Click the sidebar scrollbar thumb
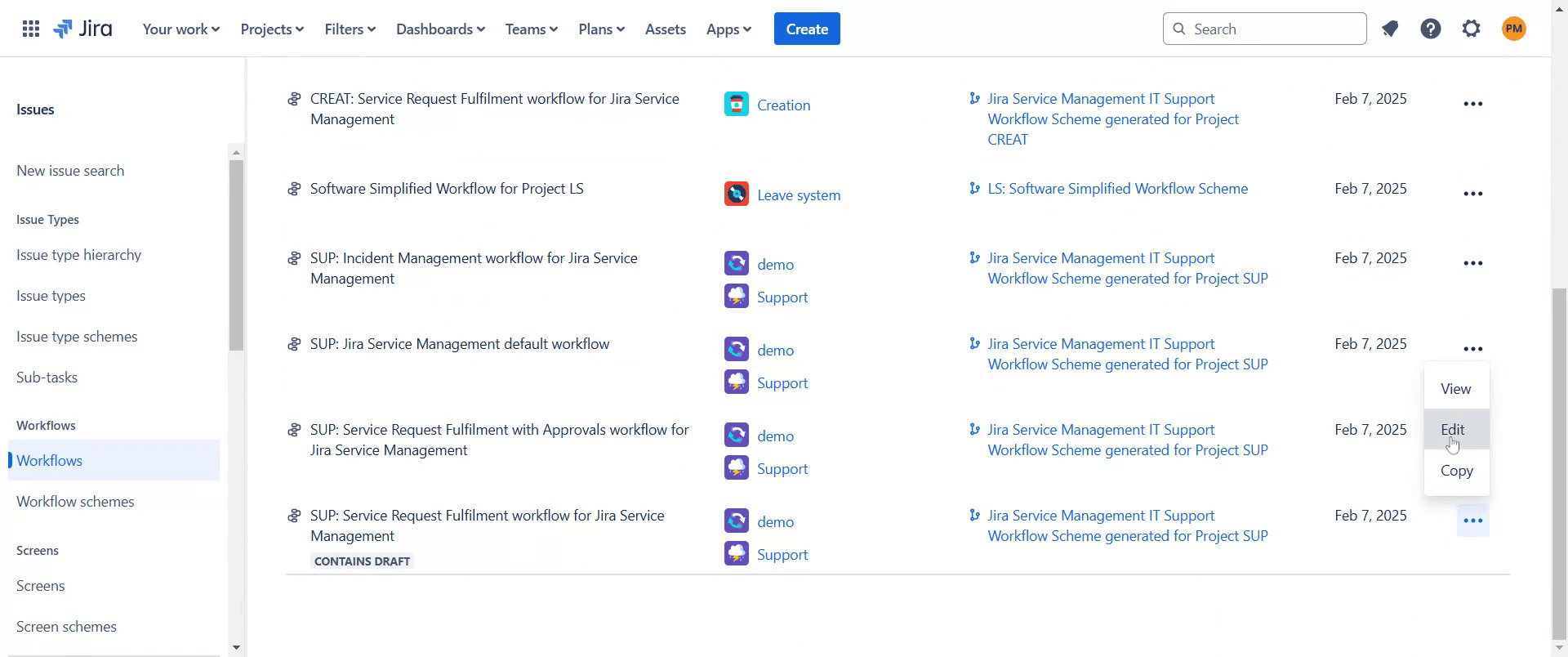This screenshot has height=657, width=1568. 236,255
